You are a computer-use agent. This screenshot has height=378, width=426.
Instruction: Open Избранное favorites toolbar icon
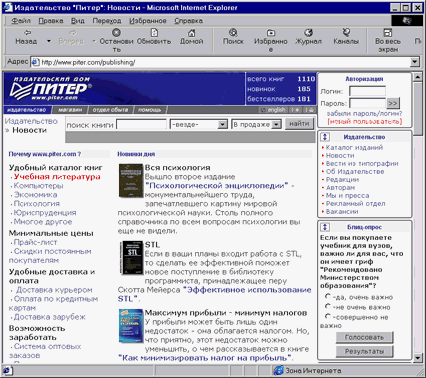[271, 33]
